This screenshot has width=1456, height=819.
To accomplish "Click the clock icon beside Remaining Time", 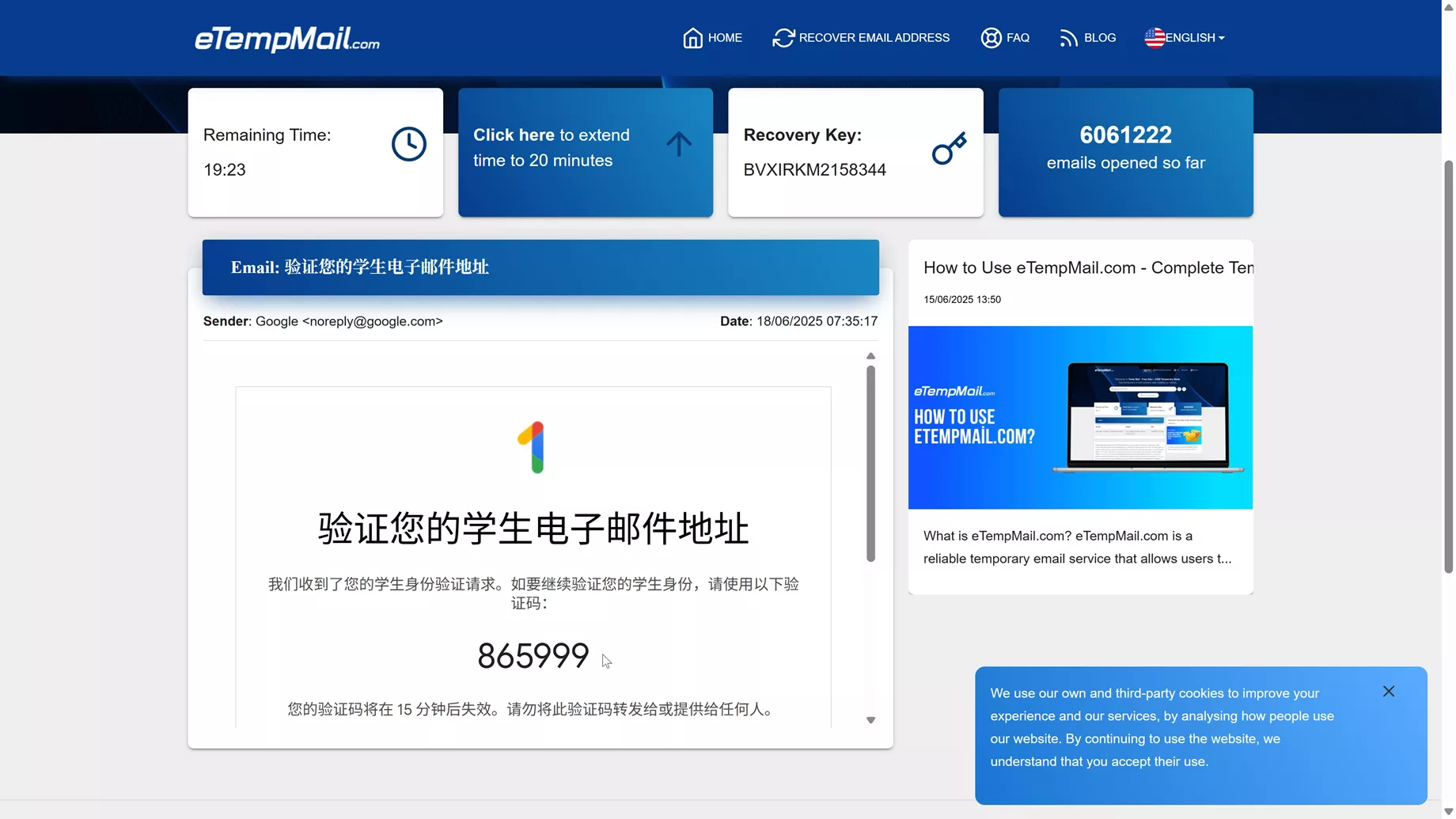I will point(408,144).
